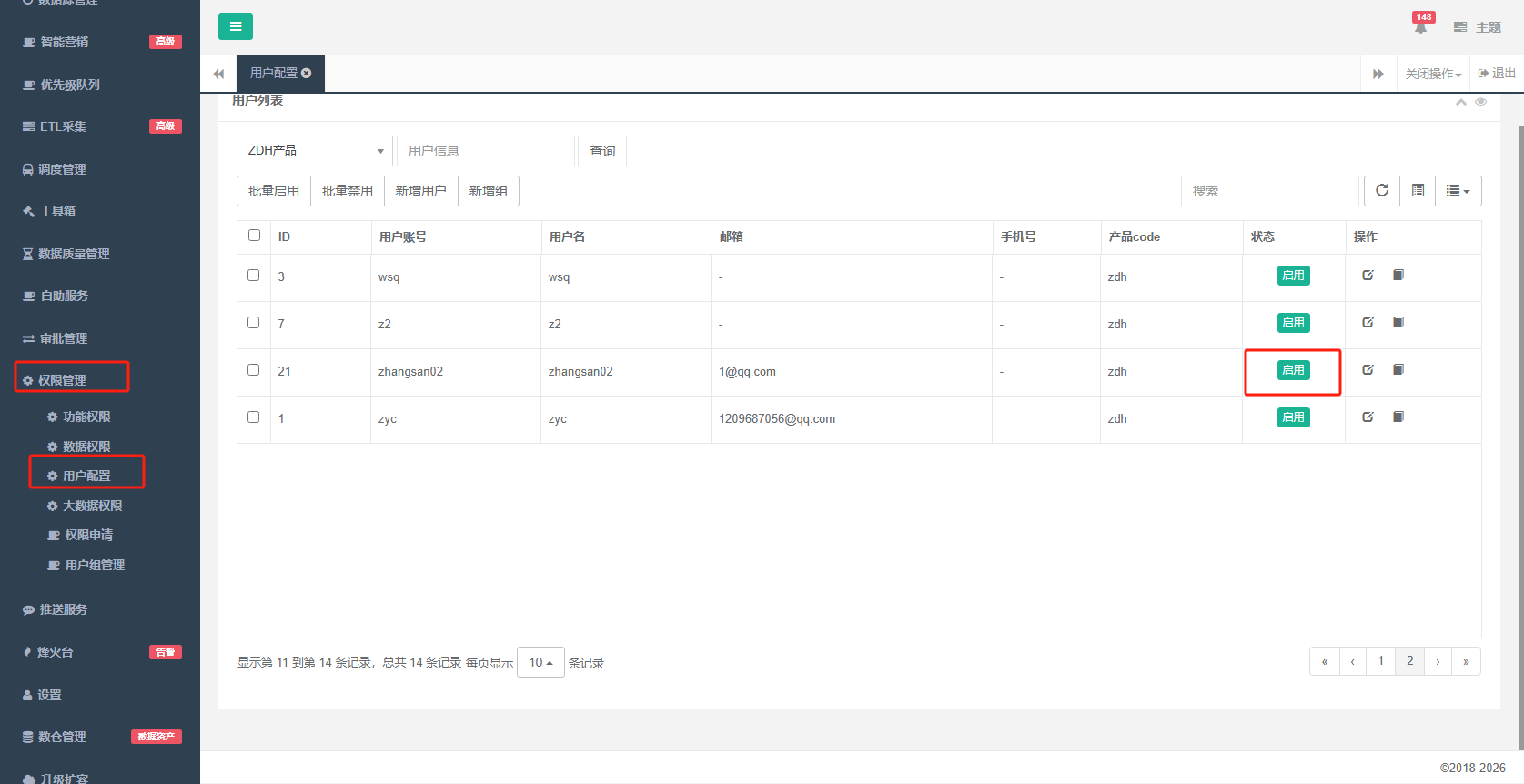Refresh the user table

tap(1382, 191)
